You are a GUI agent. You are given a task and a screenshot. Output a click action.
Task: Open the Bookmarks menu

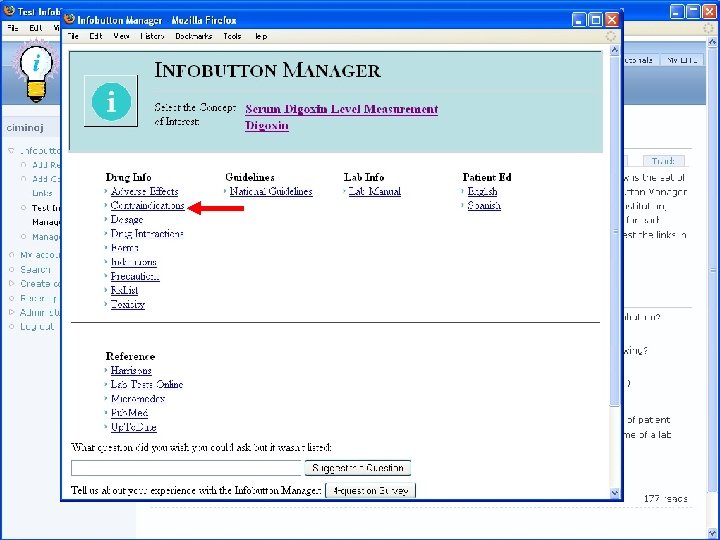(x=193, y=36)
